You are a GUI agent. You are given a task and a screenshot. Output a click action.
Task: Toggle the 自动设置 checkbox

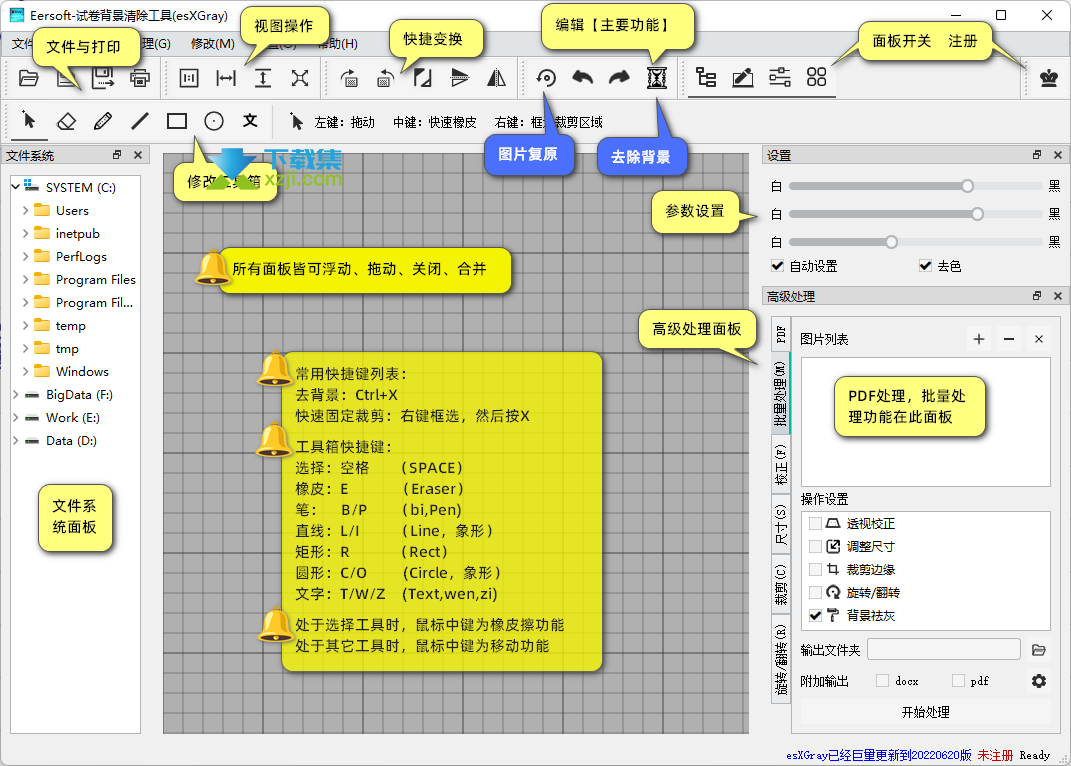click(x=777, y=266)
